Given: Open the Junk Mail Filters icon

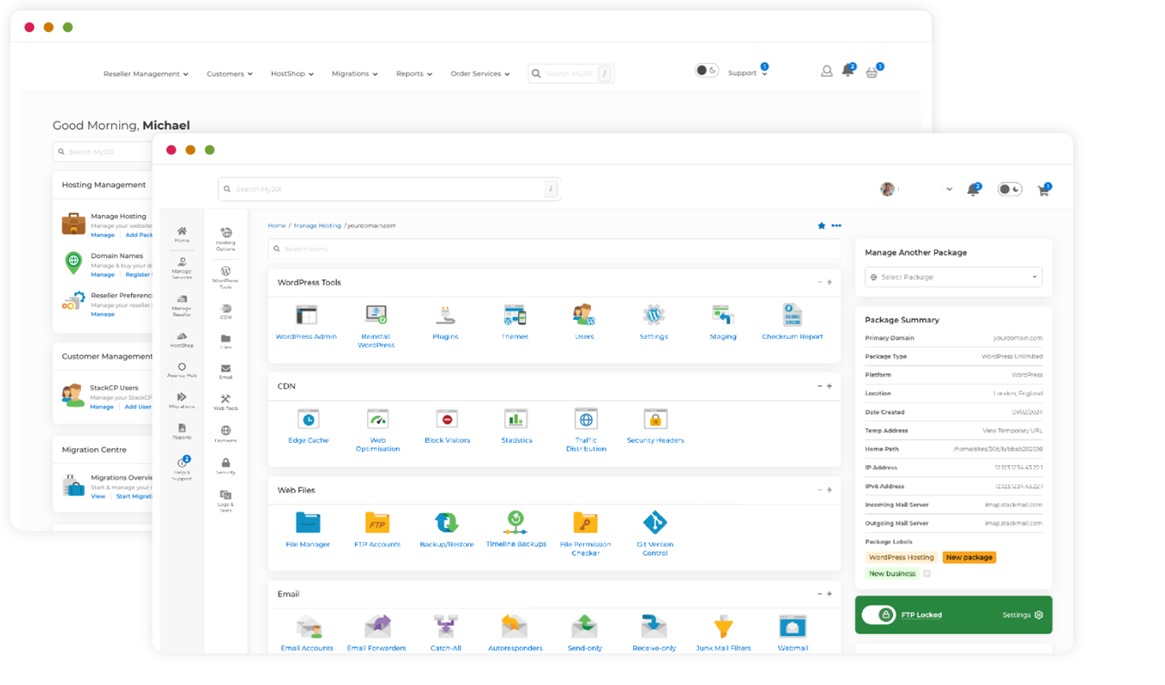Looking at the screenshot, I should tap(723, 627).
